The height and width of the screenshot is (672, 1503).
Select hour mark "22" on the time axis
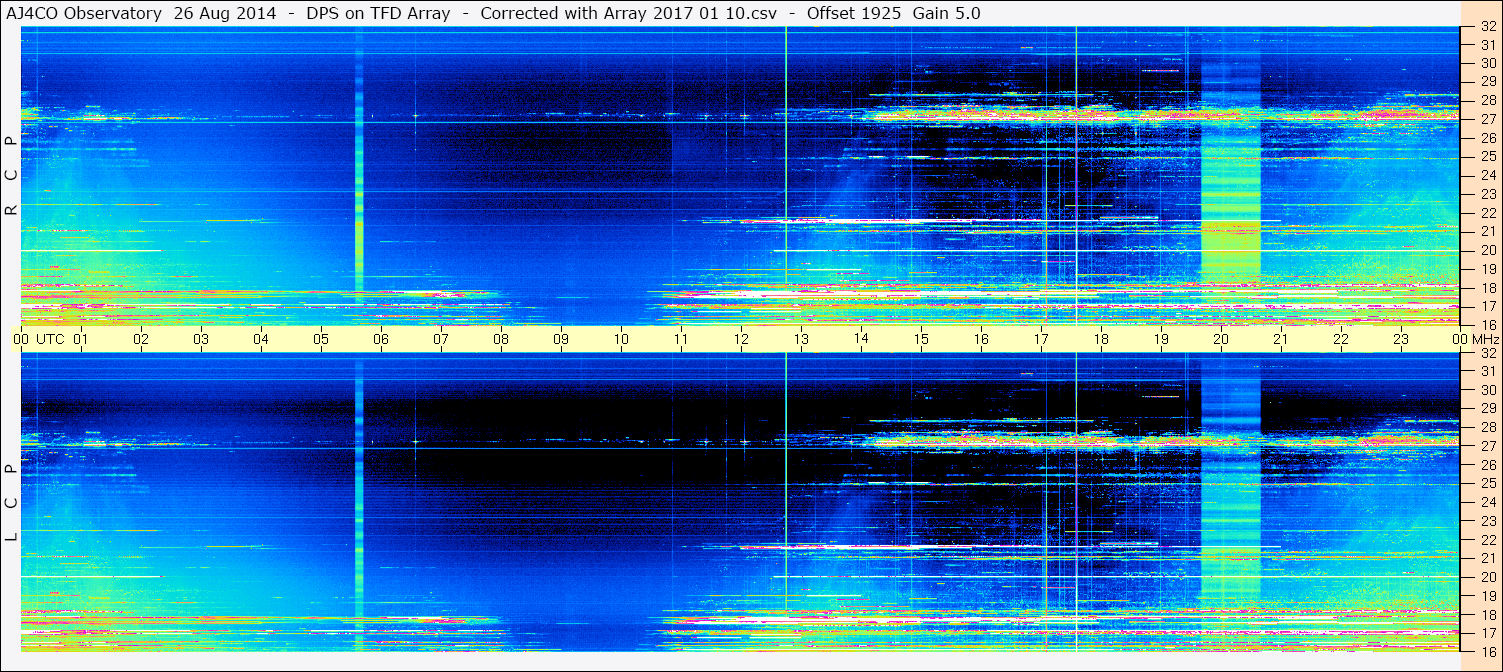point(1341,339)
